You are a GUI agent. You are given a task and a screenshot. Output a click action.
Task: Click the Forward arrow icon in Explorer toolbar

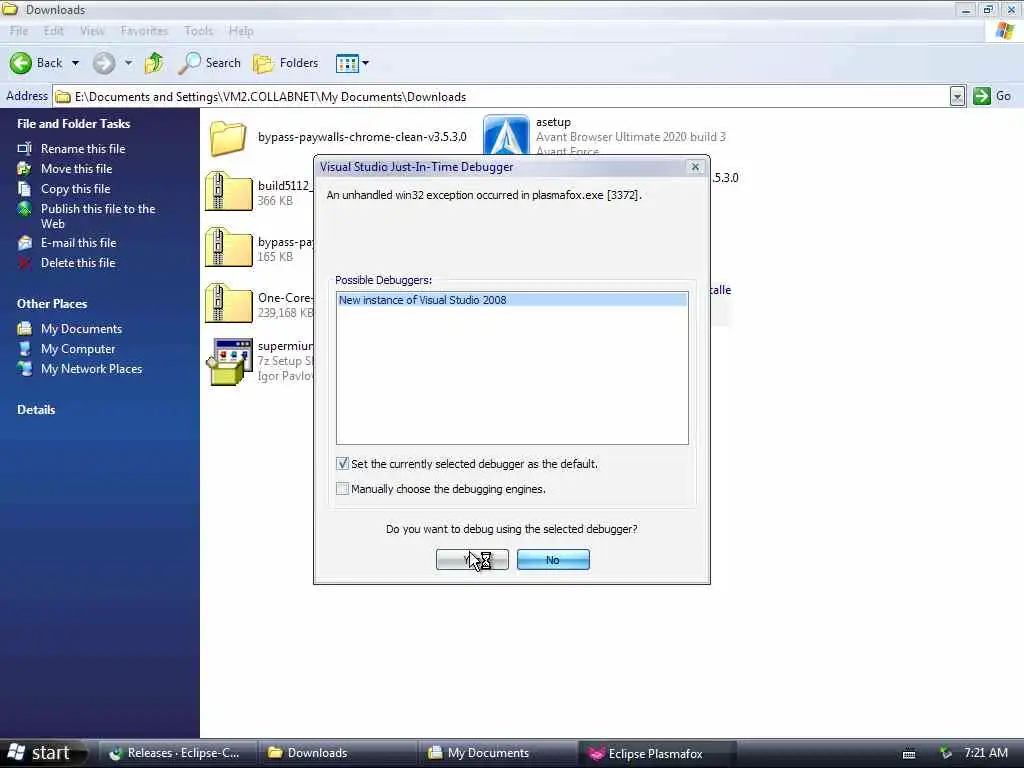click(x=103, y=63)
